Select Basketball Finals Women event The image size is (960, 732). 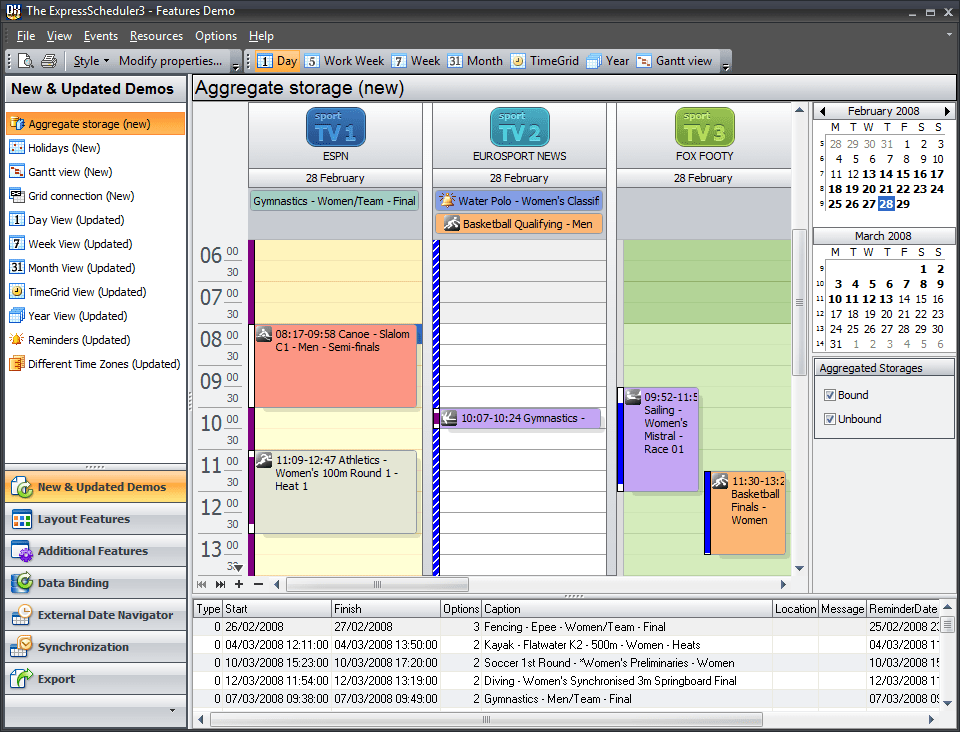tap(748, 513)
